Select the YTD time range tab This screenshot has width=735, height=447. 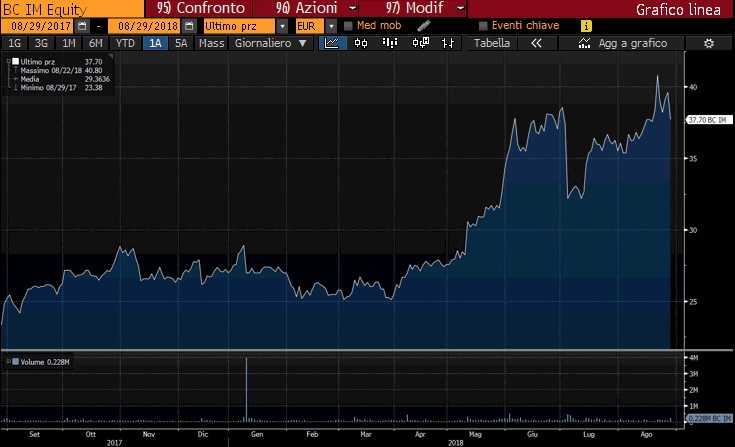click(x=125, y=43)
